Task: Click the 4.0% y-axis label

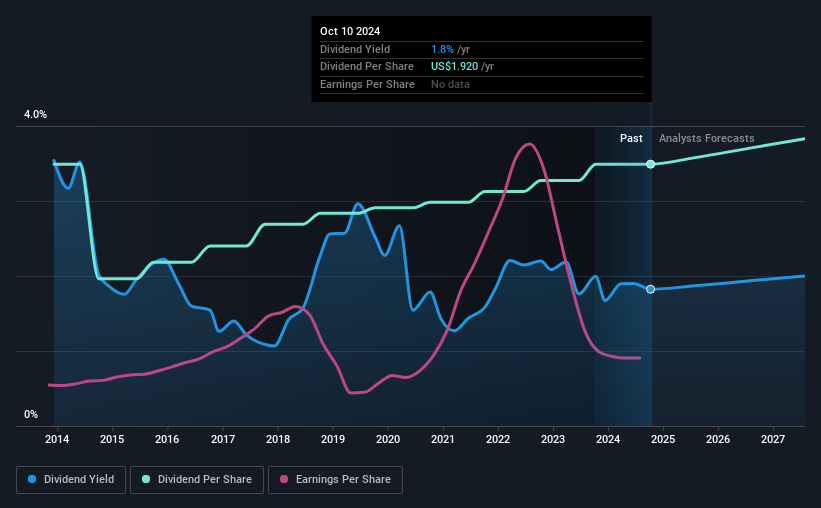Action: tap(35, 114)
